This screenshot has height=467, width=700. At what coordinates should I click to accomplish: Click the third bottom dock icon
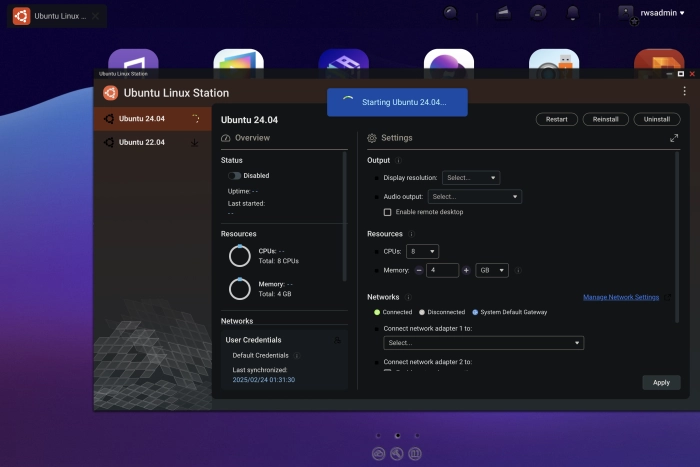[x=415, y=454]
